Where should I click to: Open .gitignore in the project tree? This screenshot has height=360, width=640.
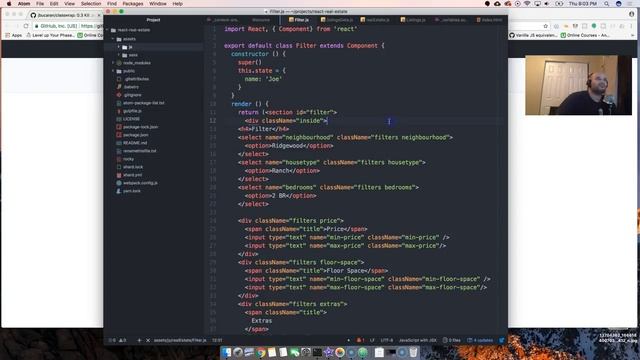coord(133,95)
